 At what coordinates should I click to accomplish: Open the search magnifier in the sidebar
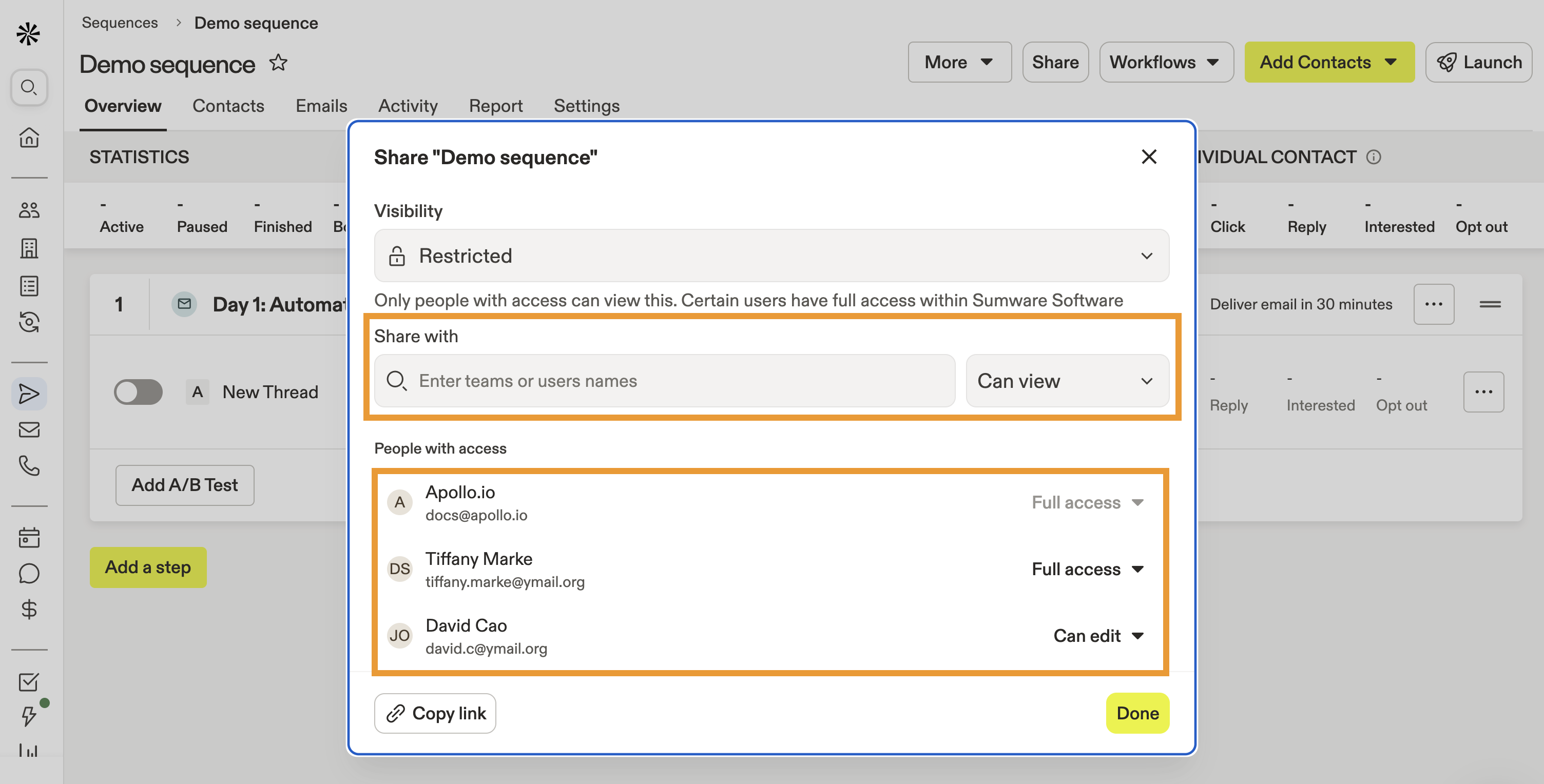pos(29,87)
